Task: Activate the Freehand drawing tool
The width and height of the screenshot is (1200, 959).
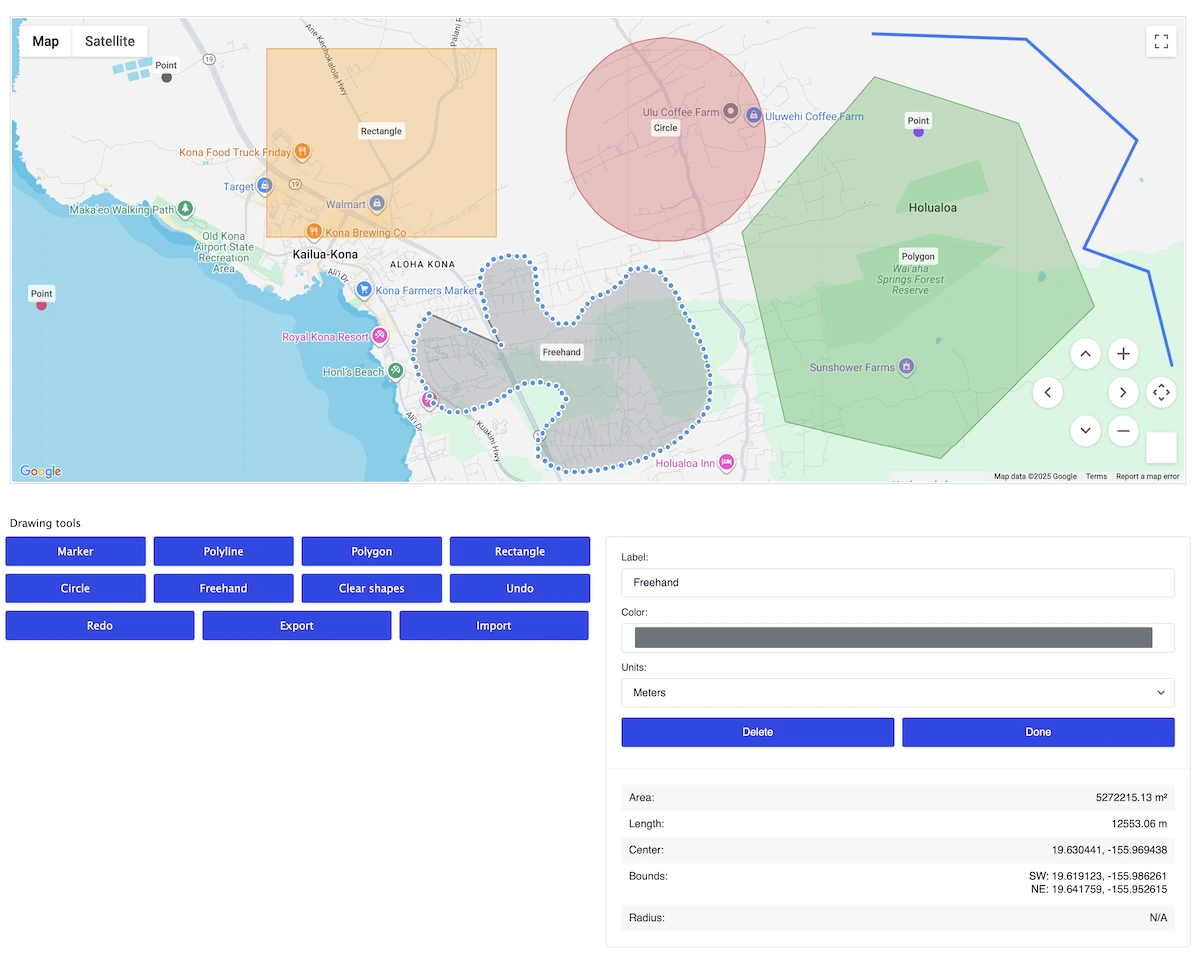Action: tap(223, 588)
